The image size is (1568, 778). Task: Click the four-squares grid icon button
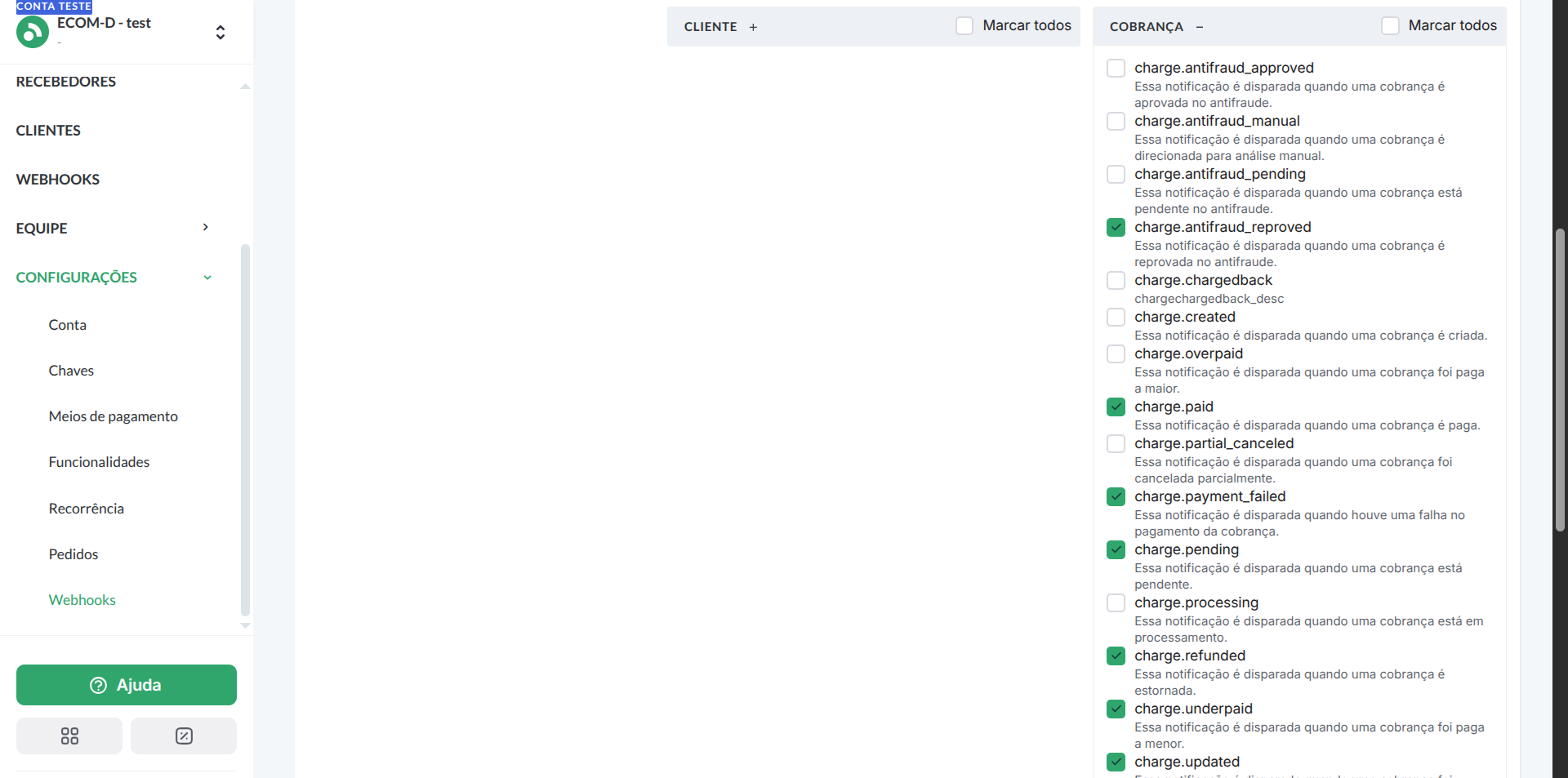(x=69, y=736)
